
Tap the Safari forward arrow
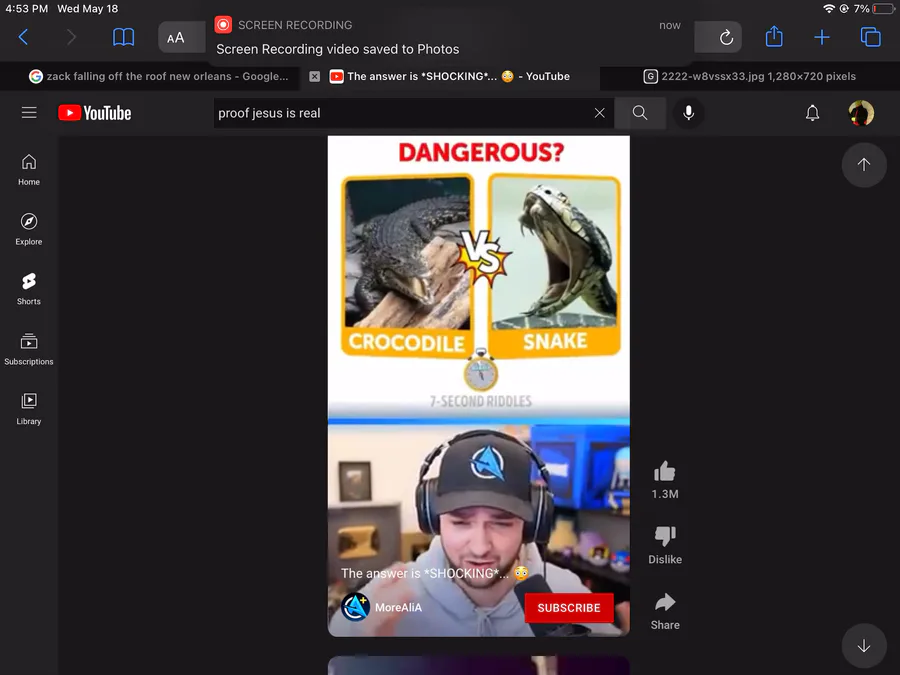[x=71, y=37]
